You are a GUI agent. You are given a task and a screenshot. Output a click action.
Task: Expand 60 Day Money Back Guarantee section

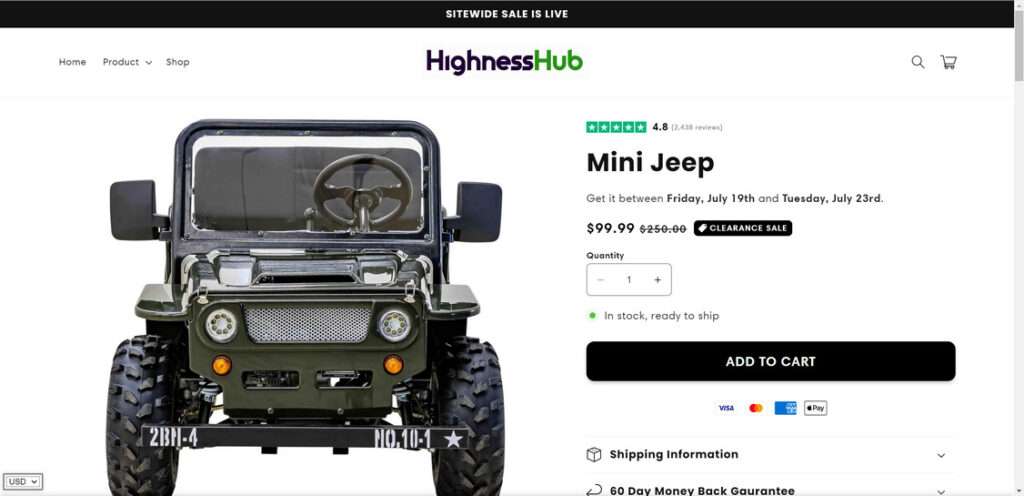[x=770, y=490]
